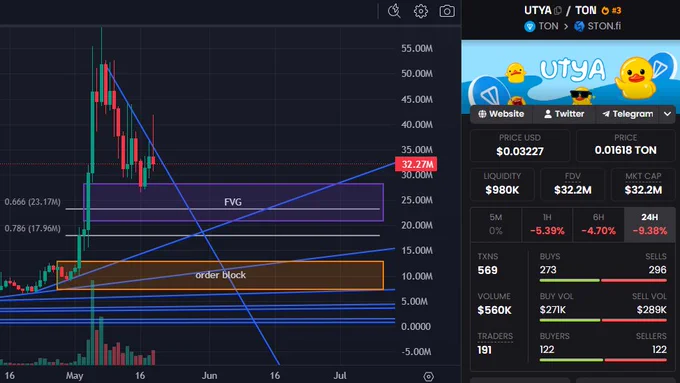680x383 pixels.
Task: Click the buys/sells ratio bar
Action: click(x=603, y=281)
